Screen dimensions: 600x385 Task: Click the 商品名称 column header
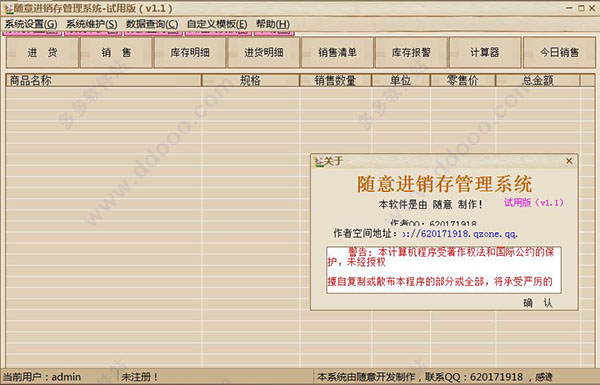point(104,80)
